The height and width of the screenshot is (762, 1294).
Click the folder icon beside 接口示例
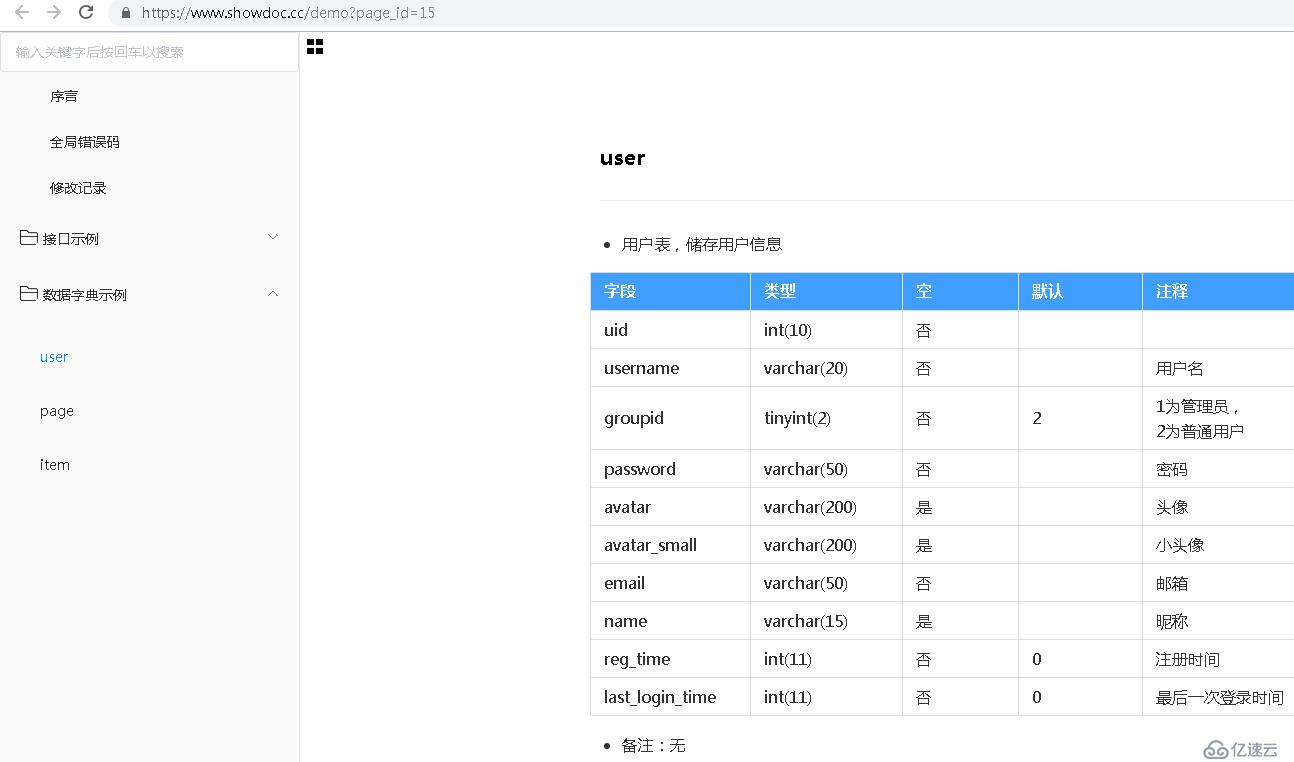[29, 237]
